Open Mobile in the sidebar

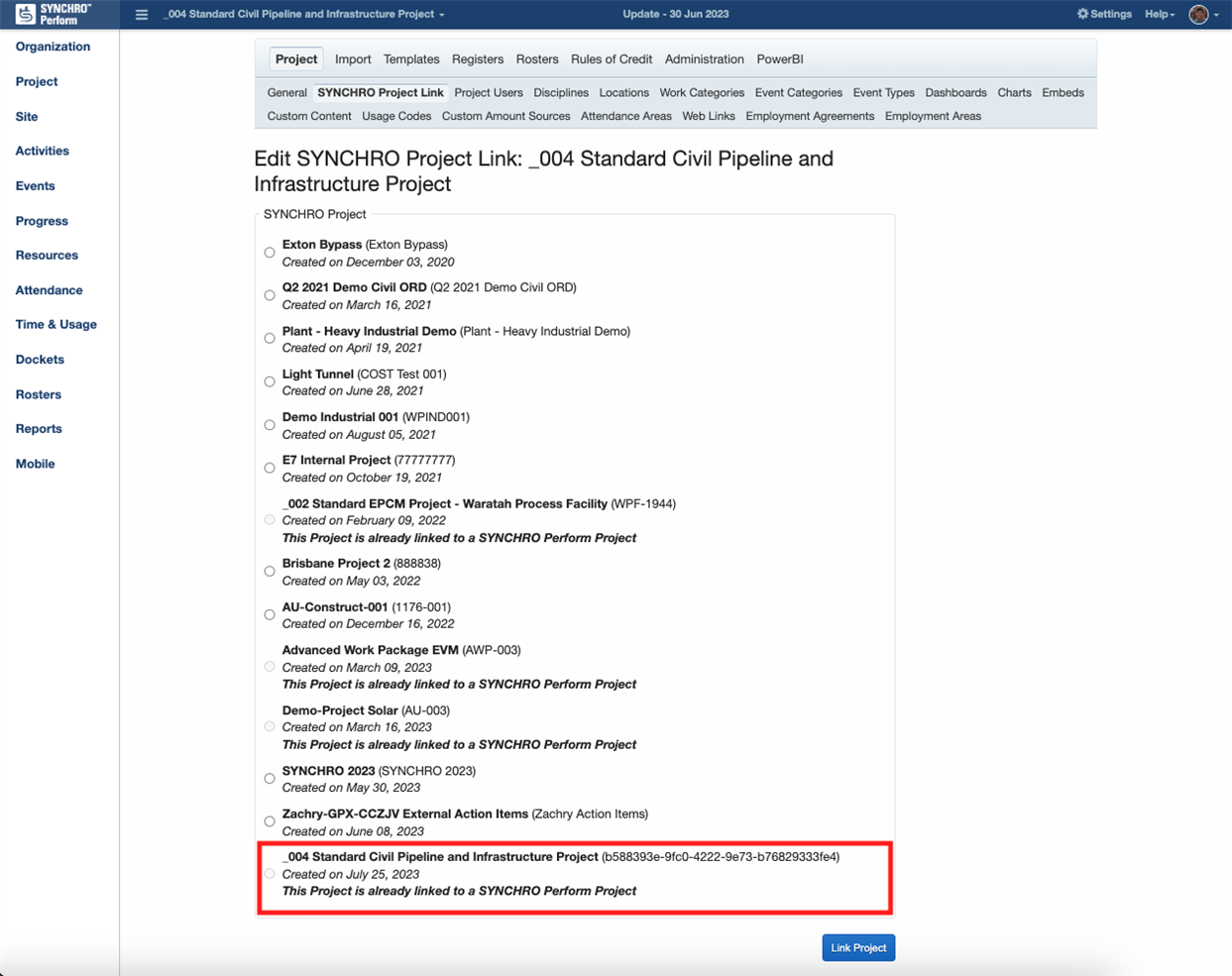35,464
